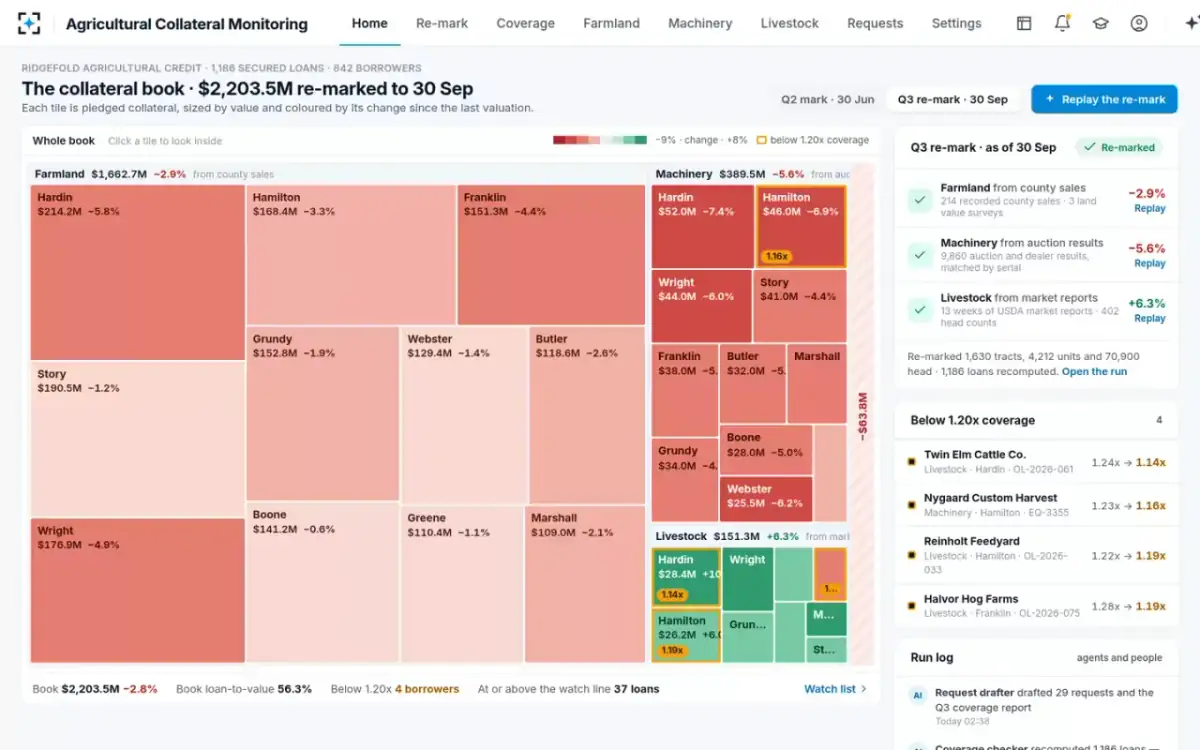The image size is (1200, 750).
Task: Click the red-to-green change legend gradient
Action: (599, 140)
